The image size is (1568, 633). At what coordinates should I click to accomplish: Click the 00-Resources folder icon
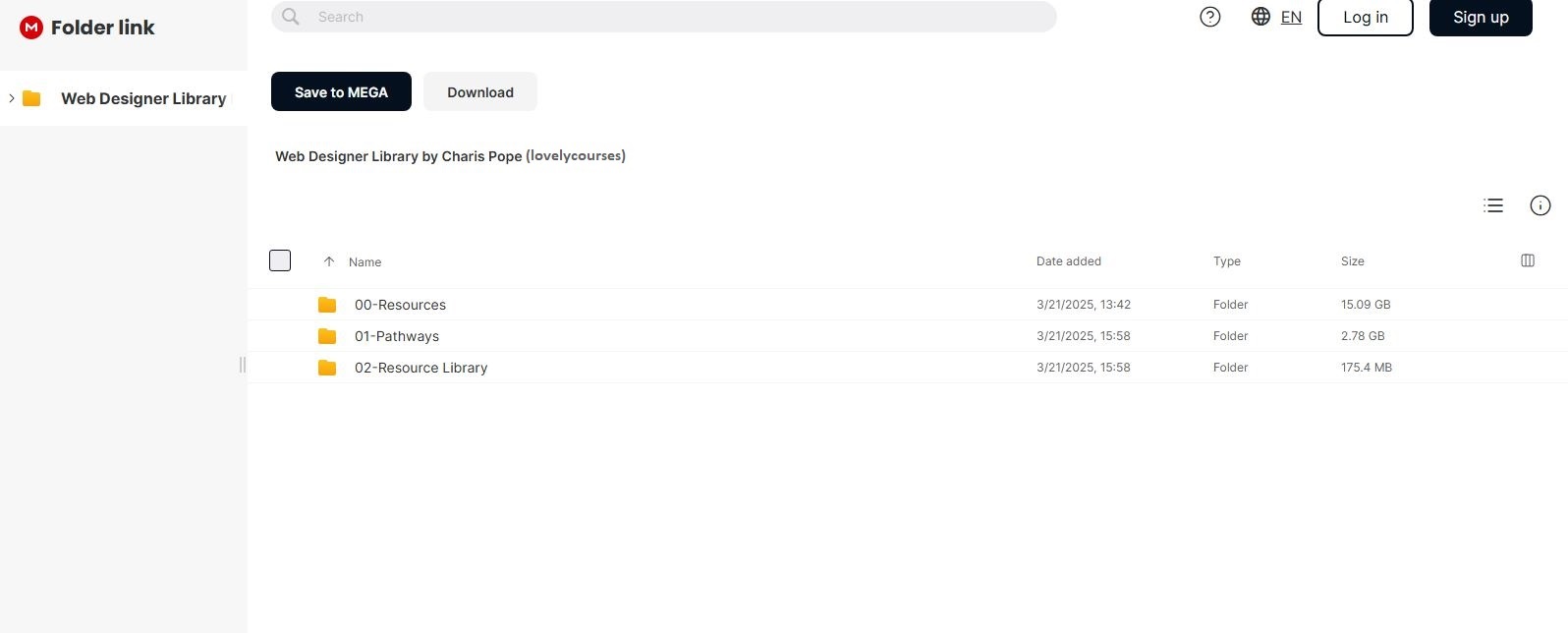327,305
